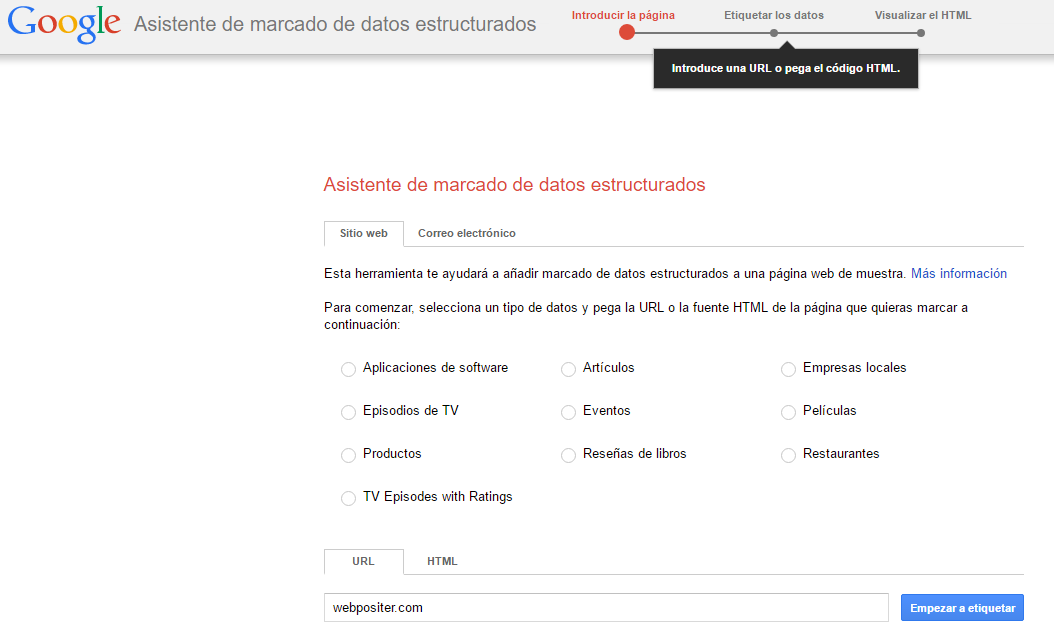This screenshot has height=638, width=1054.
Task: Select TV Episodes with Ratings option
Action: (348, 498)
